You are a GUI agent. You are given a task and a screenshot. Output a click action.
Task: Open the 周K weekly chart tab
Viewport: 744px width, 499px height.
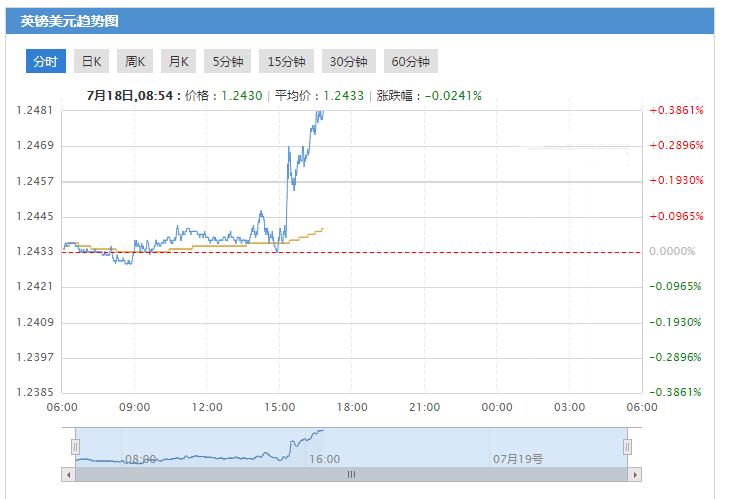(135, 61)
